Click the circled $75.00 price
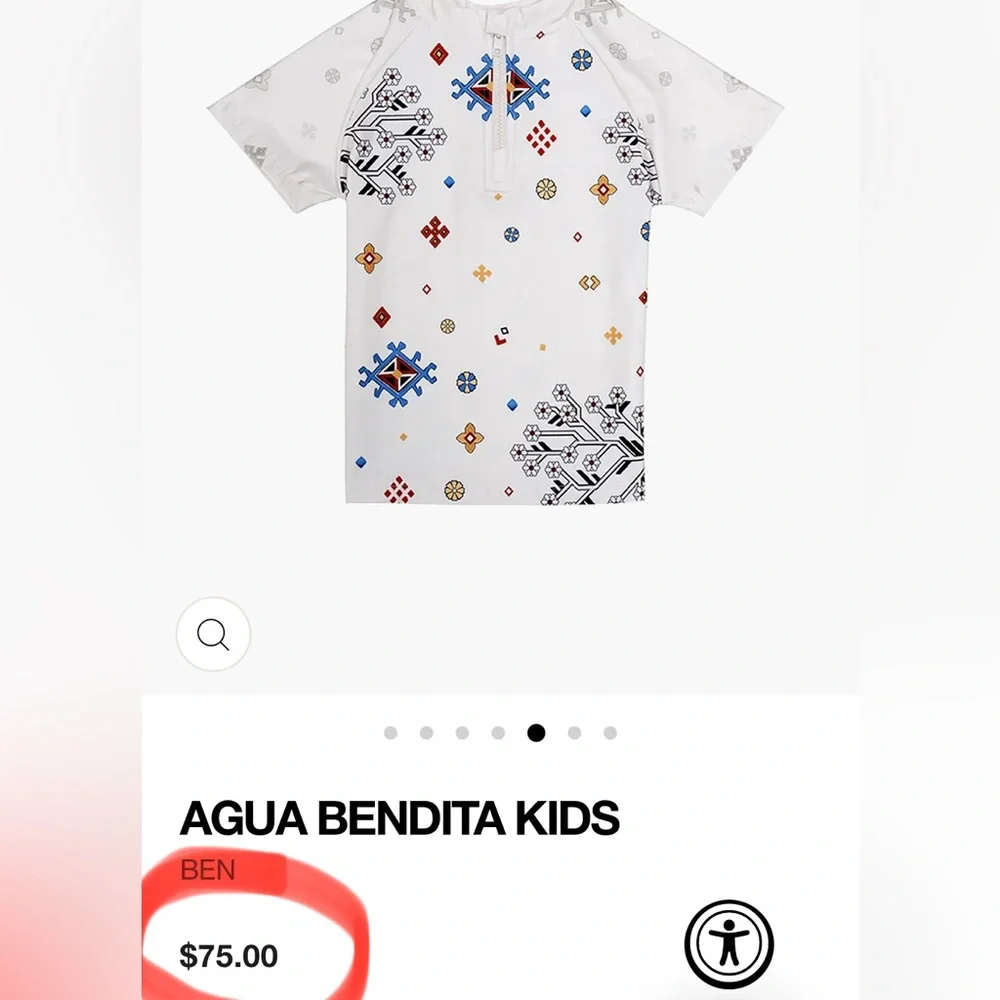 (229, 956)
